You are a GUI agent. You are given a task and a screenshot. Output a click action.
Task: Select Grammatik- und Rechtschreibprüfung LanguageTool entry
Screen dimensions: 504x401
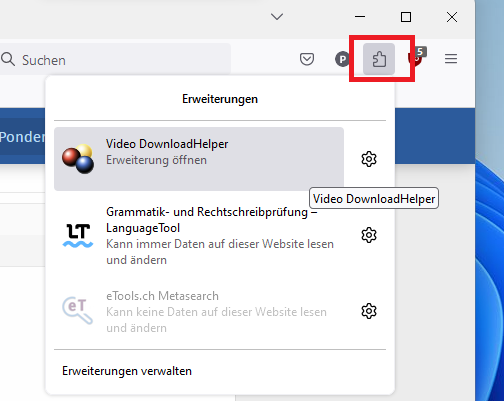(x=199, y=235)
